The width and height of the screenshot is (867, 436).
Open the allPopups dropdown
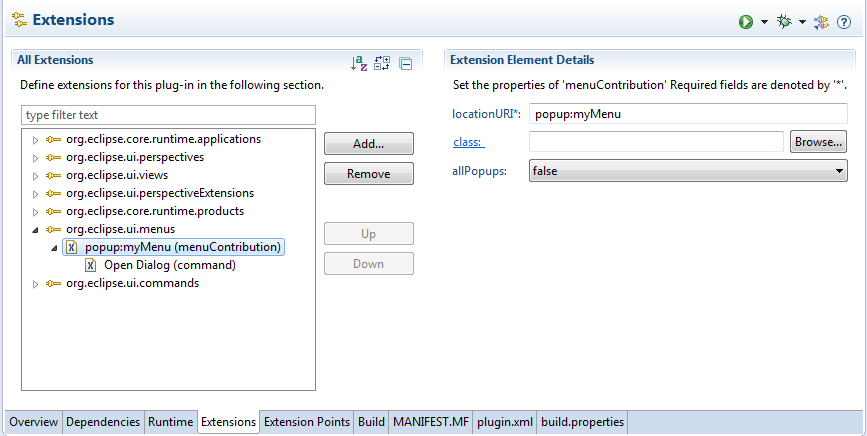pos(688,171)
